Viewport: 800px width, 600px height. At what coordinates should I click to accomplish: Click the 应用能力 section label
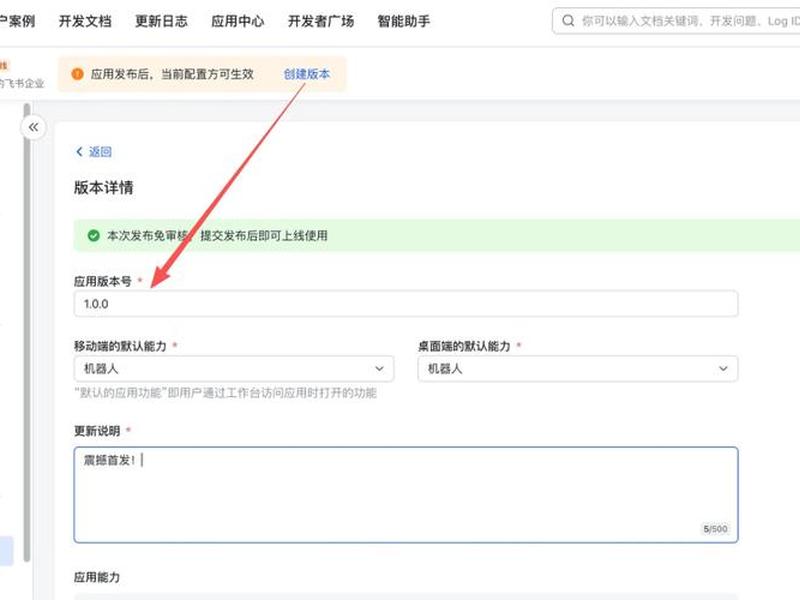tap(97, 577)
